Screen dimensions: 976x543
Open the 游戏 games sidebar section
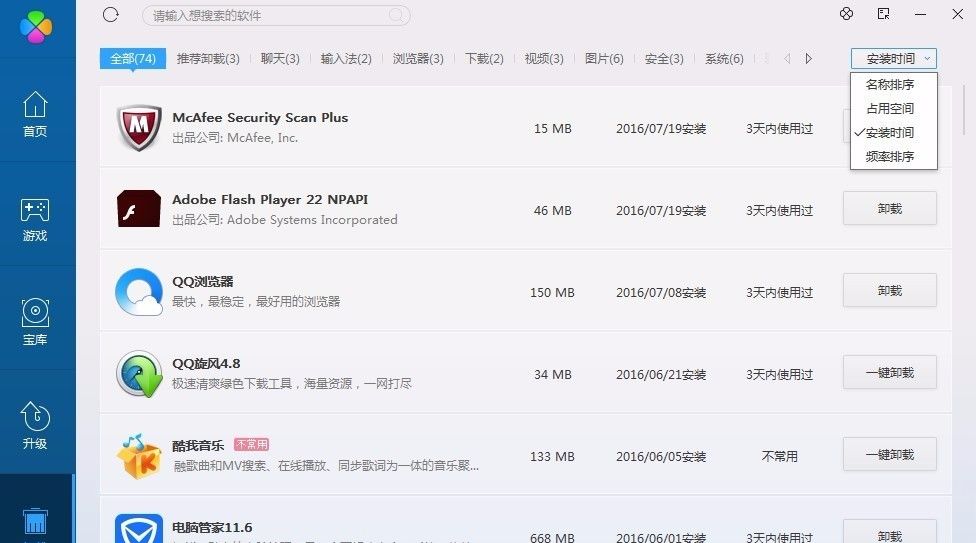pyautogui.click(x=35, y=219)
